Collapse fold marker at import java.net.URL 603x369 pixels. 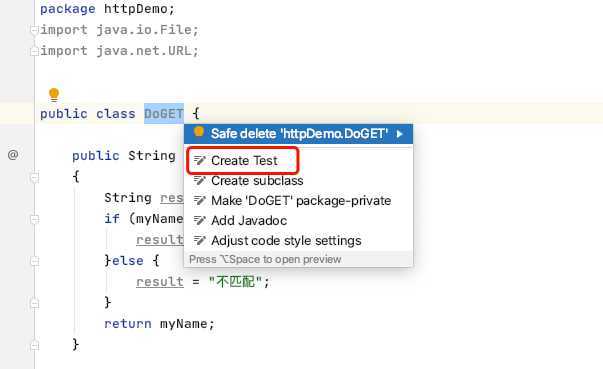click(x=34, y=51)
